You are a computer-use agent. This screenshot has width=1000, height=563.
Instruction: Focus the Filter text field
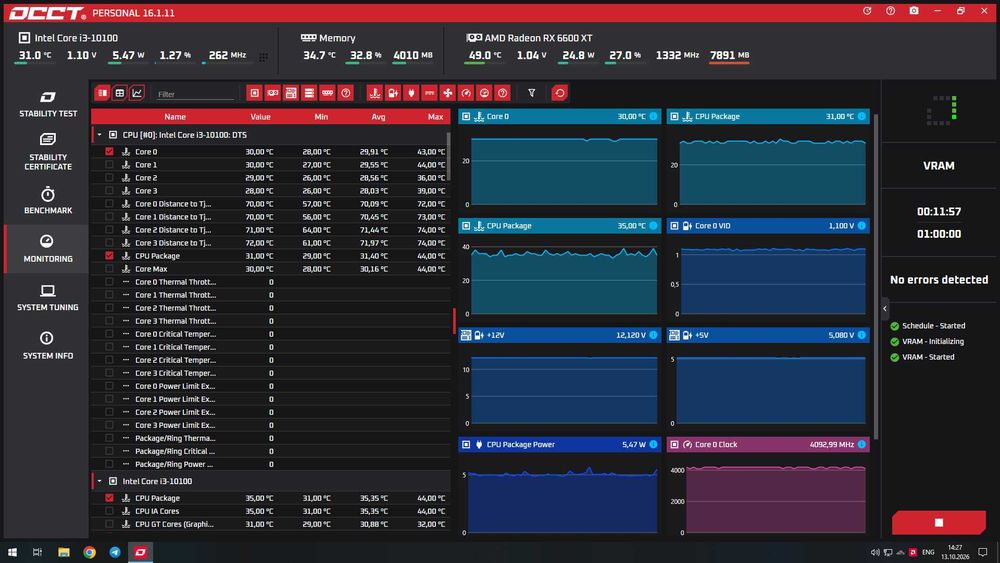click(x=195, y=94)
